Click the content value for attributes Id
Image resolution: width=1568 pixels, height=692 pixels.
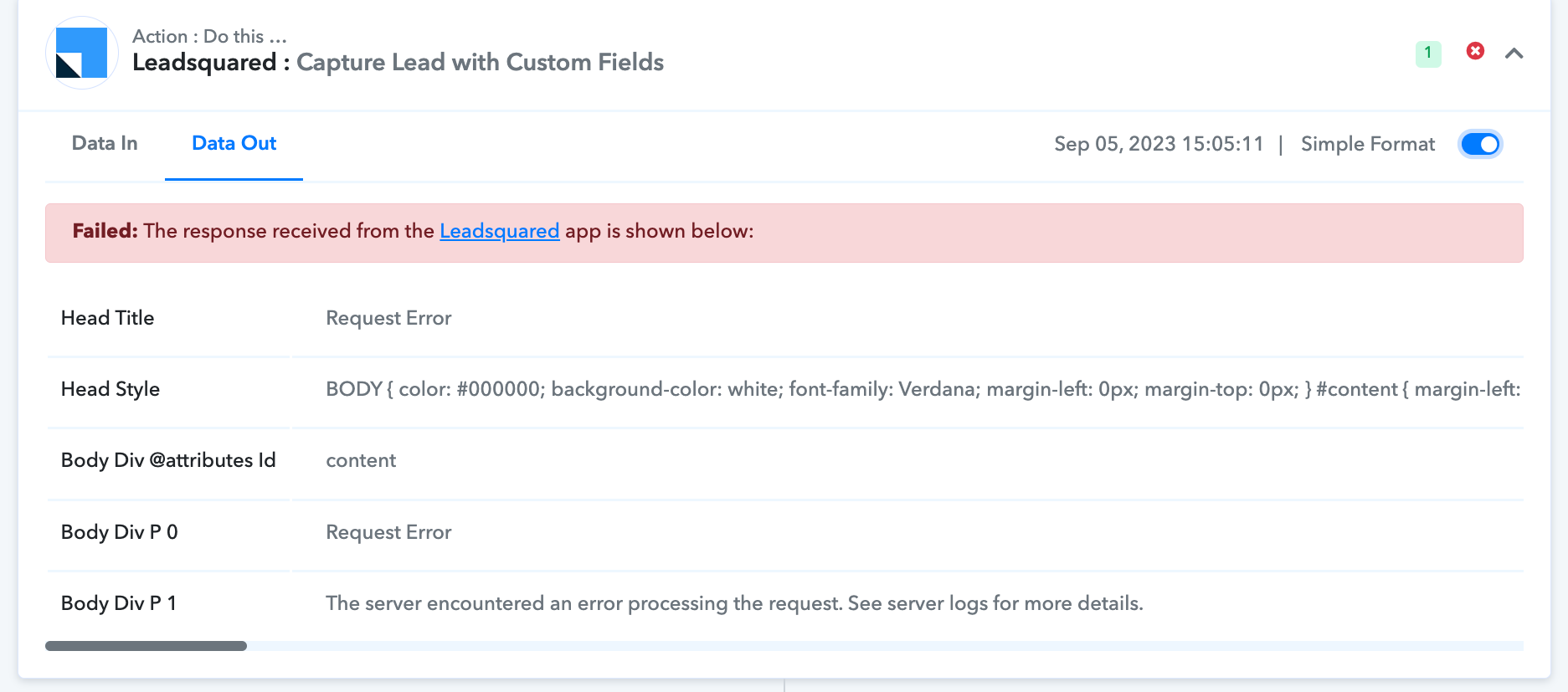click(361, 460)
